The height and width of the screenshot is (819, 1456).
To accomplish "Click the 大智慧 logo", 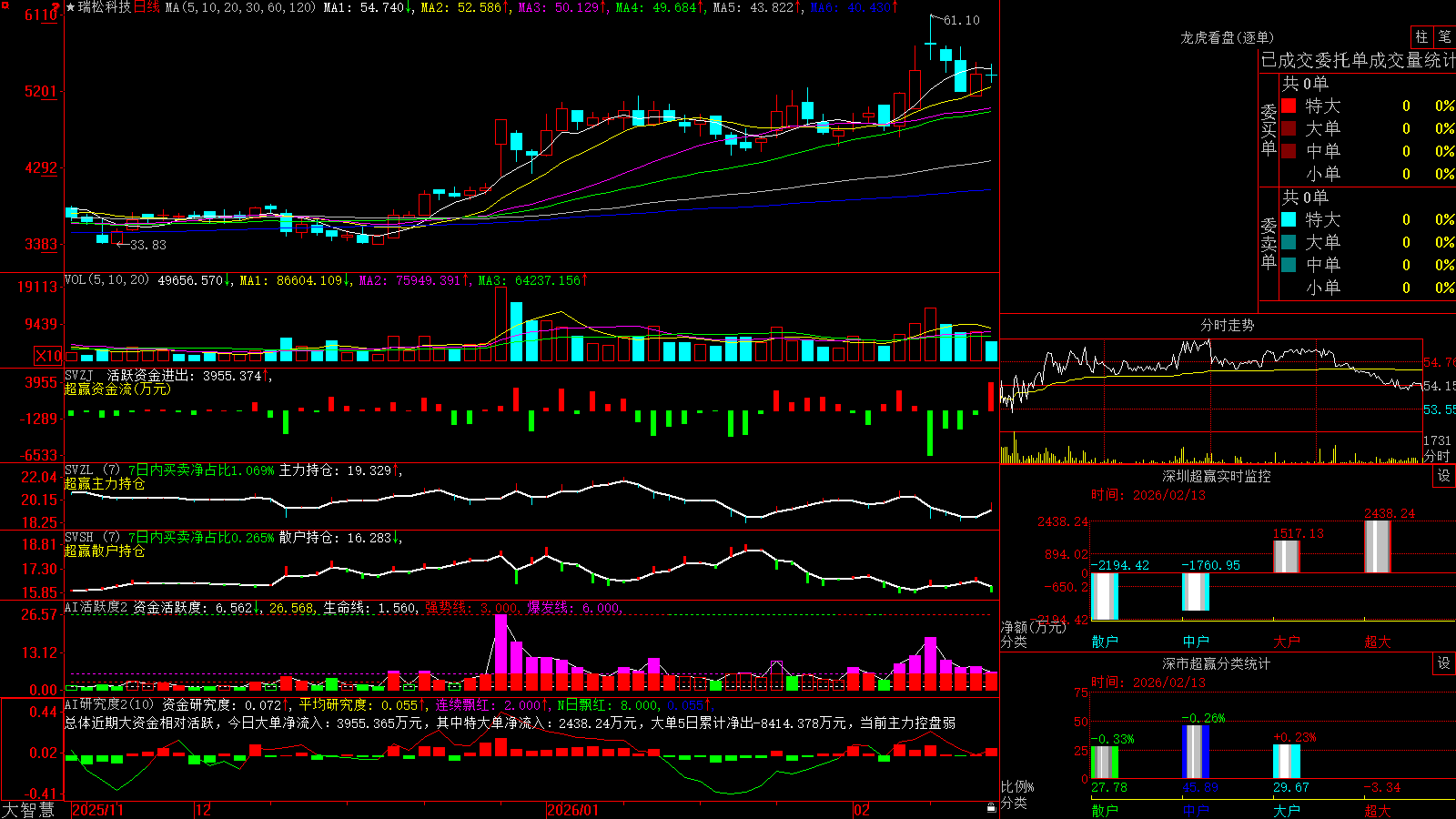I will (28, 810).
